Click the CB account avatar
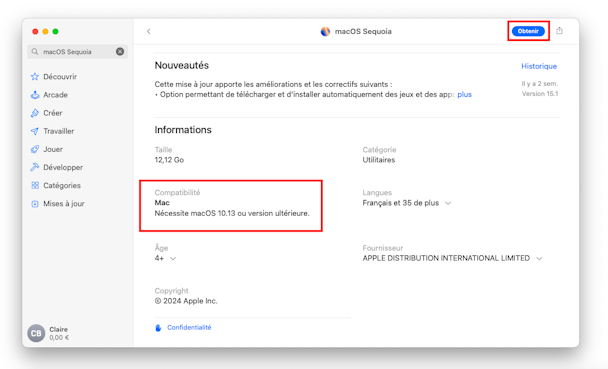 [36, 333]
